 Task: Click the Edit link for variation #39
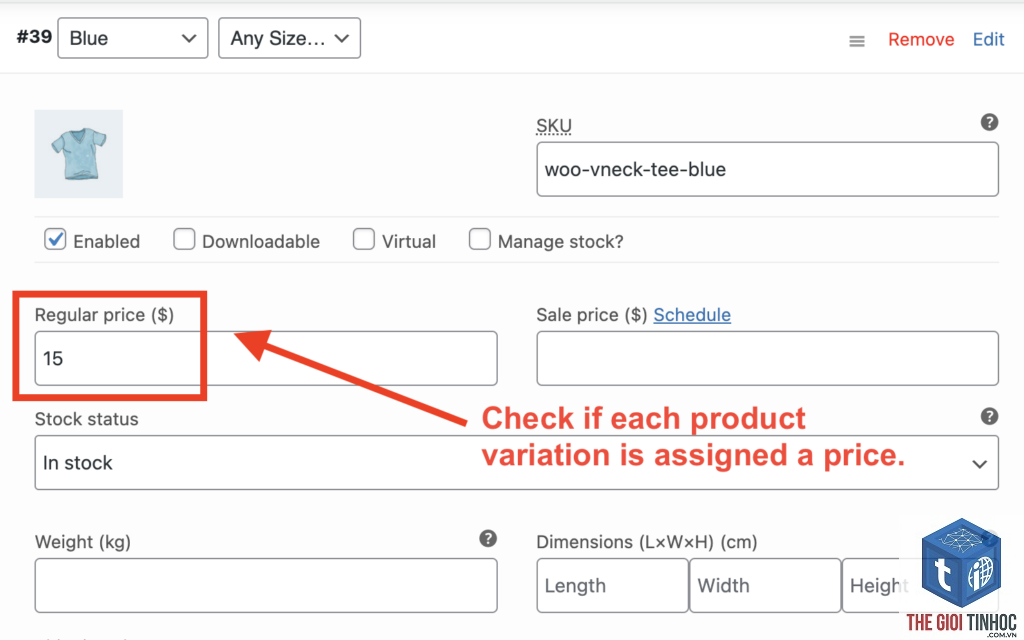(x=988, y=39)
